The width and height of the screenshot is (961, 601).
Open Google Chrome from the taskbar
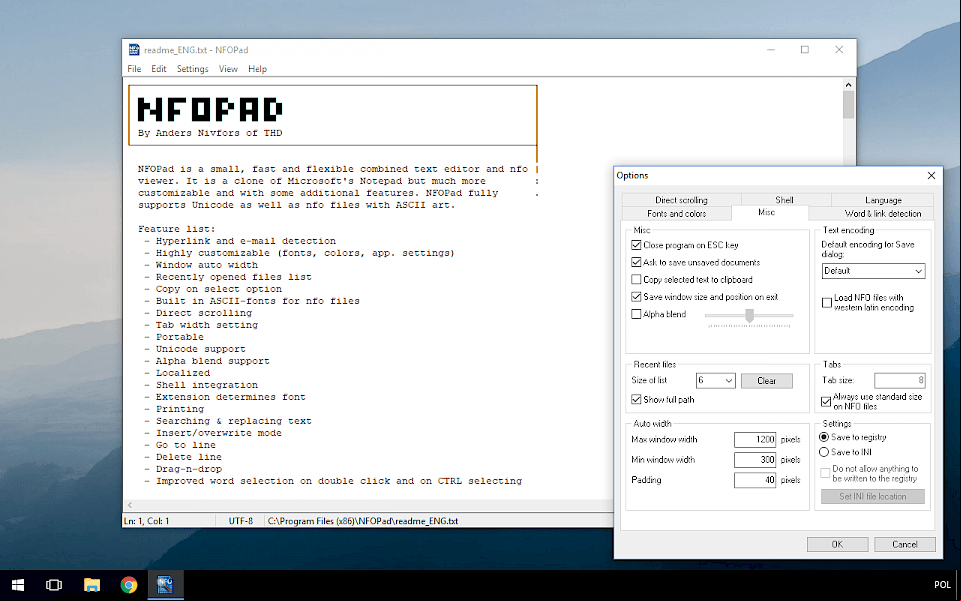tap(129, 585)
